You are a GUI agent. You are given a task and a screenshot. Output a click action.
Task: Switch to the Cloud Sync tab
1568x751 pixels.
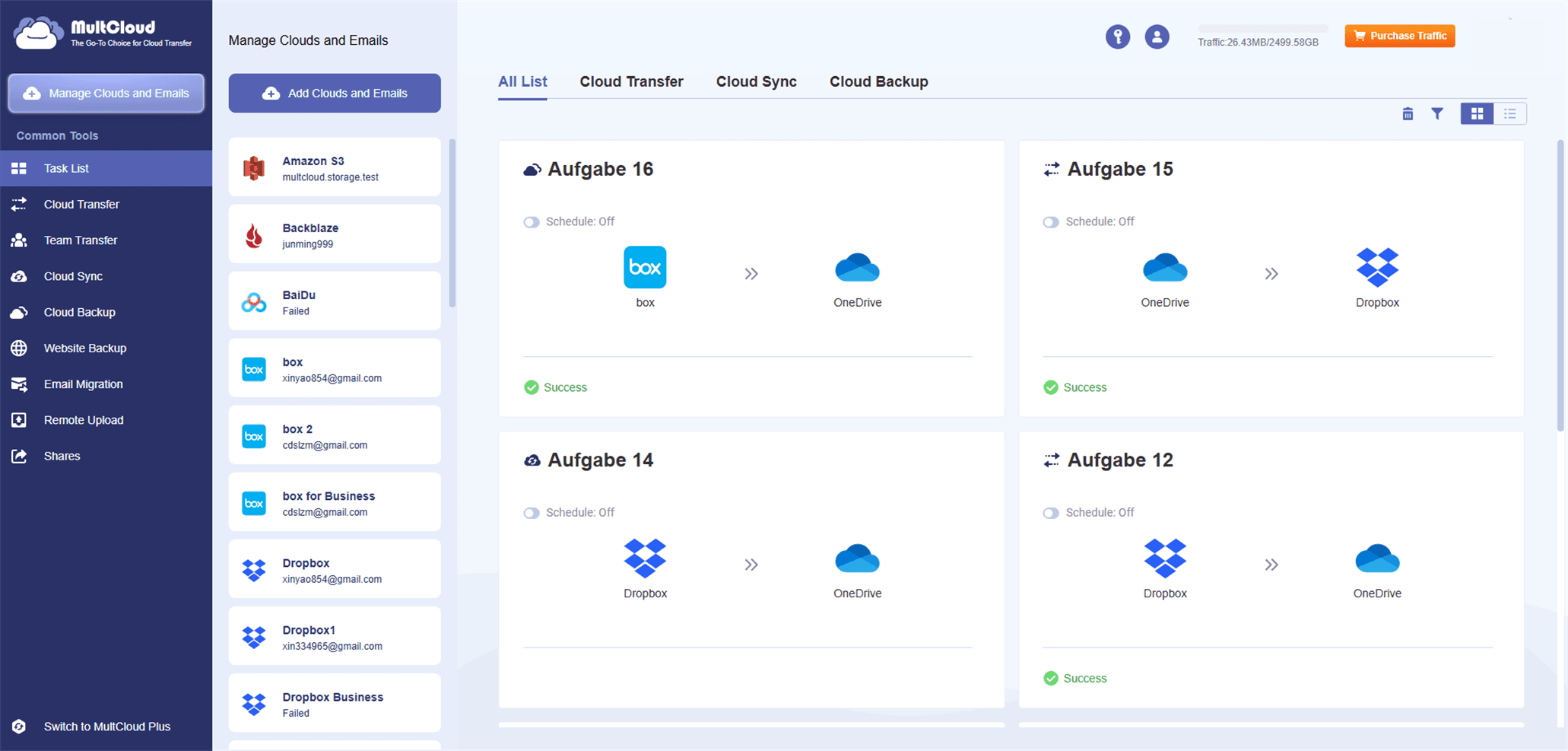(x=756, y=81)
